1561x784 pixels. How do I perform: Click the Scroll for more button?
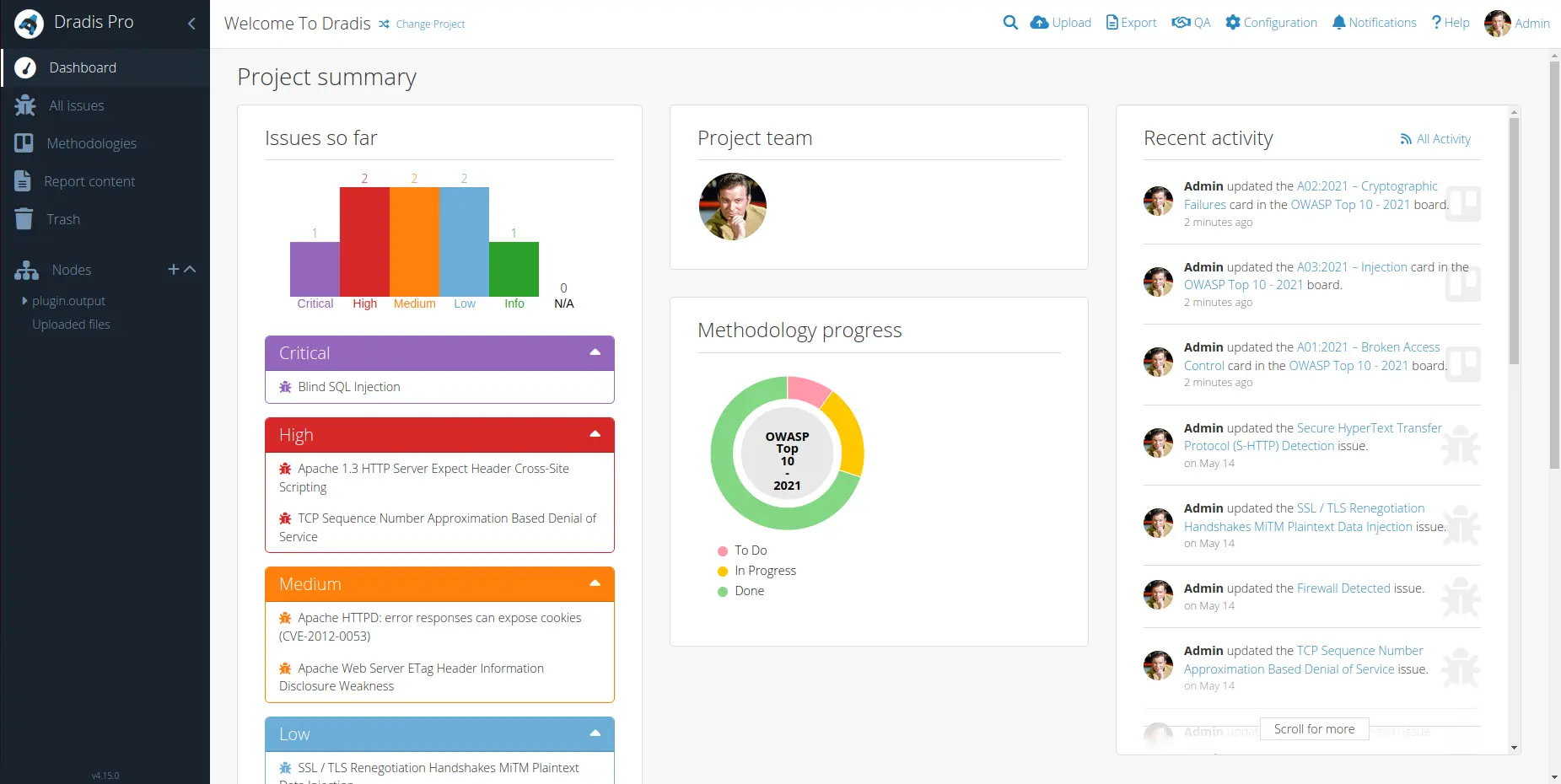[1314, 729]
